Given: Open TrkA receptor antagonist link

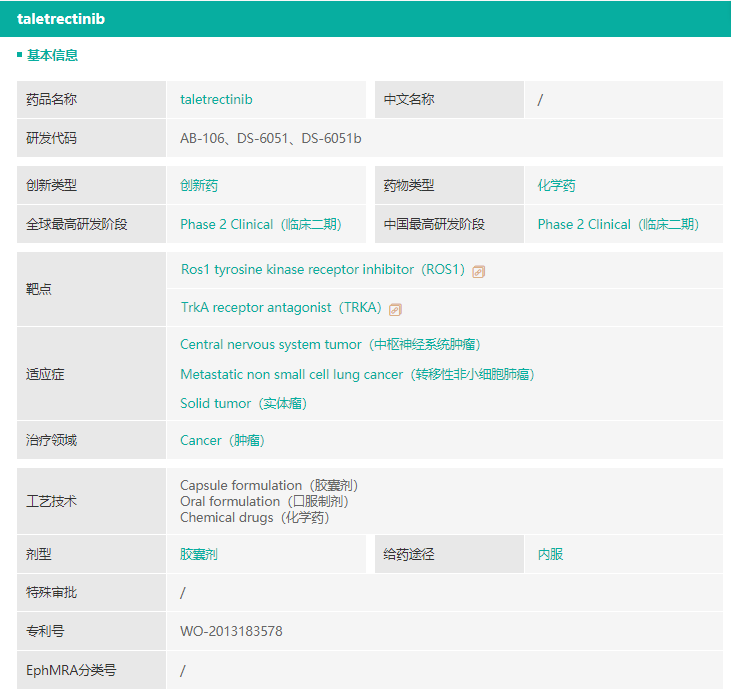Looking at the screenshot, I should coord(281,308).
